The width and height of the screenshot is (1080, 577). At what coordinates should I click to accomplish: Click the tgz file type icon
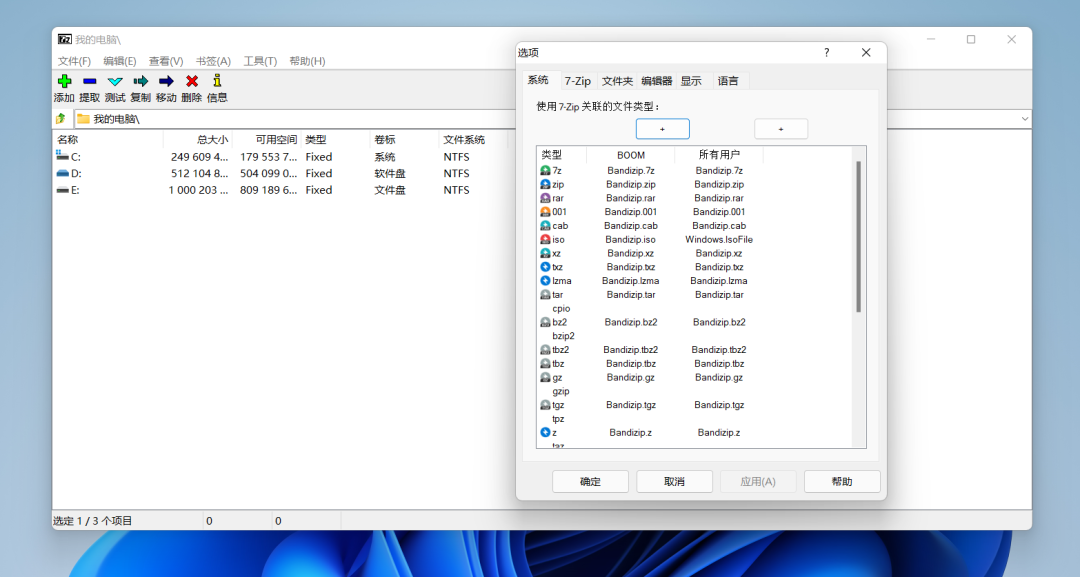point(545,404)
